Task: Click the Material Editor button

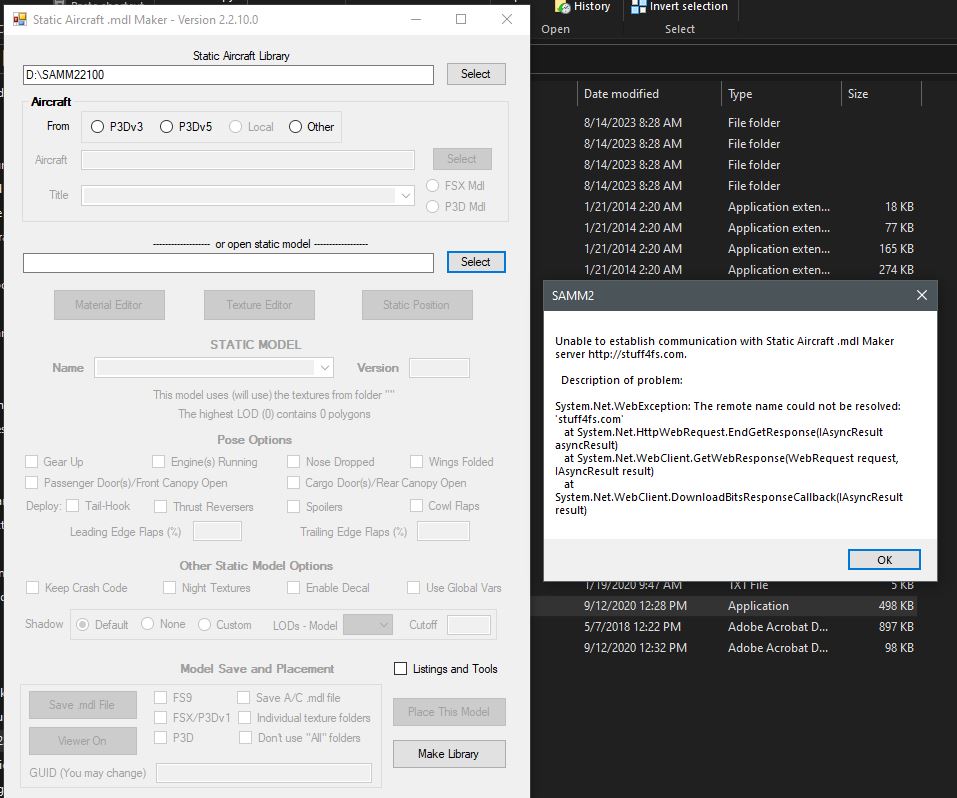Action: tap(109, 305)
